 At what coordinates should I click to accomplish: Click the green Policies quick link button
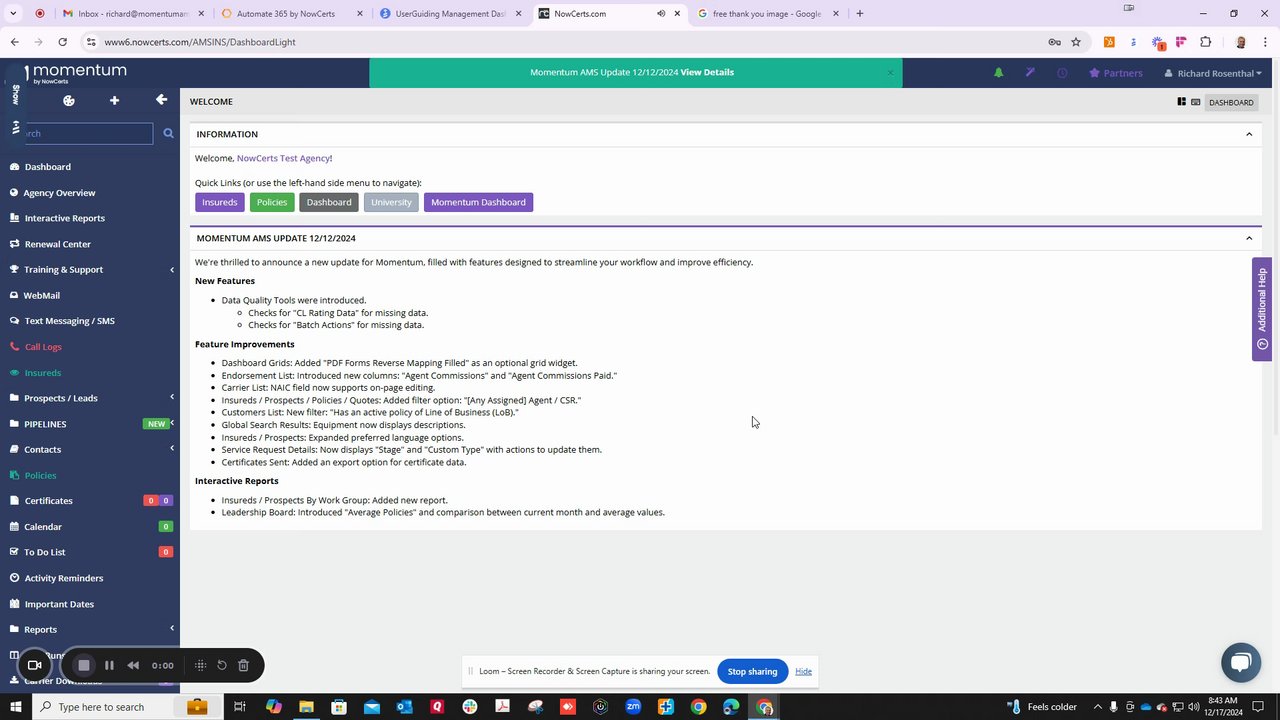[272, 202]
